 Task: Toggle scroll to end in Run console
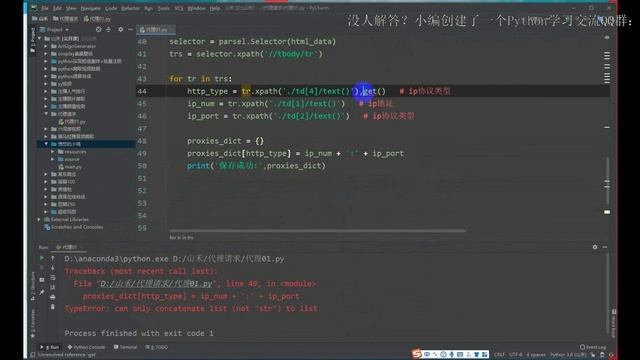point(53,287)
